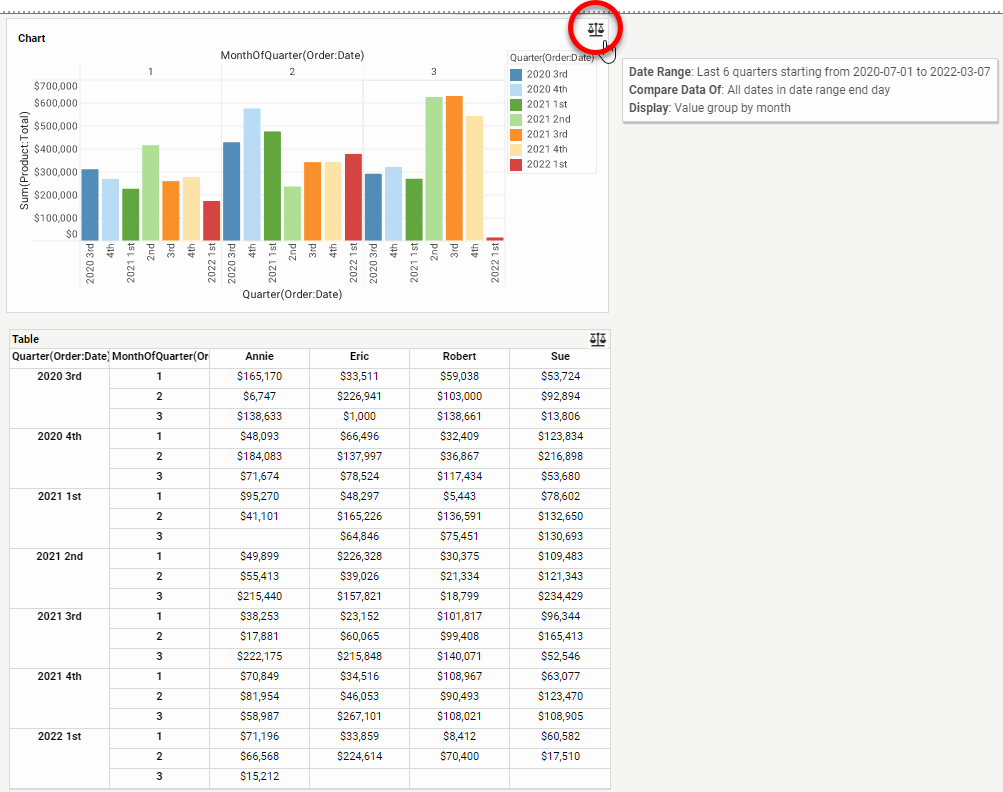The image size is (1003, 792).
Task: Click the 2021 1st green legend swatch
Action: pyautogui.click(x=516, y=104)
